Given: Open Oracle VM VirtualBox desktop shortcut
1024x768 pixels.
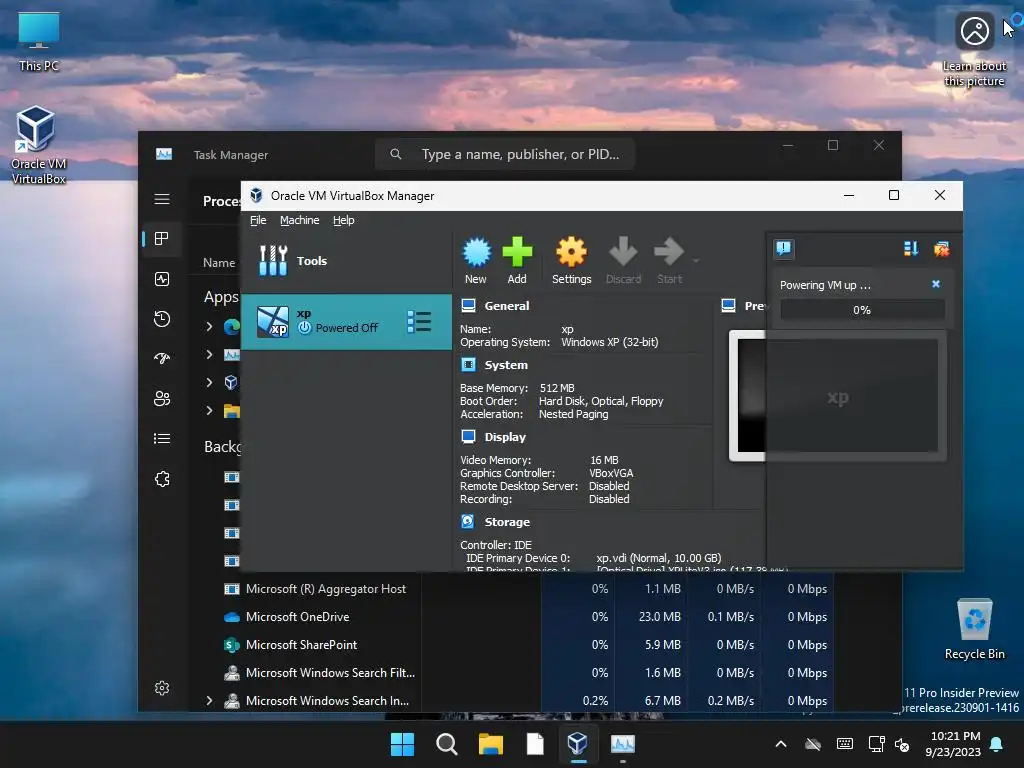Looking at the screenshot, I should (38, 145).
